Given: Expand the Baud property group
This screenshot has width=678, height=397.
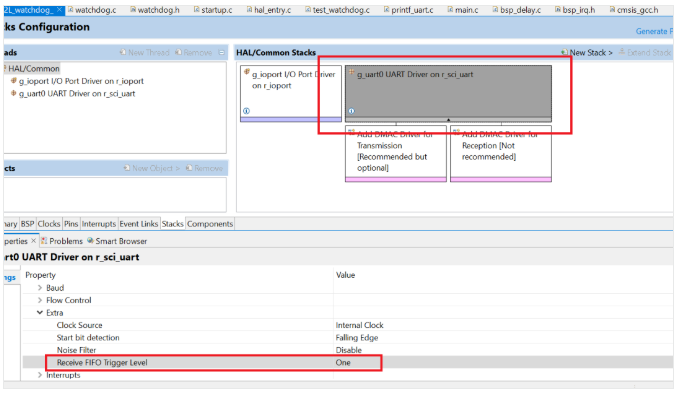Looking at the screenshot, I should [x=40, y=288].
